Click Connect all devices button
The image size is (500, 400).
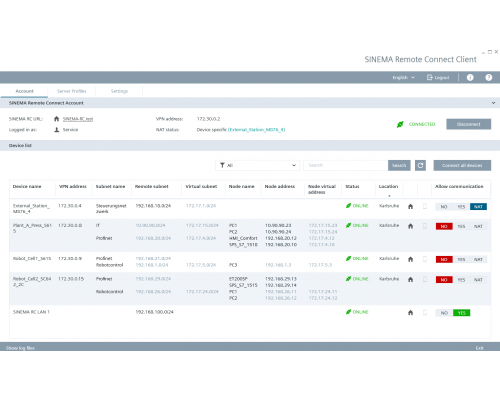[x=462, y=165]
